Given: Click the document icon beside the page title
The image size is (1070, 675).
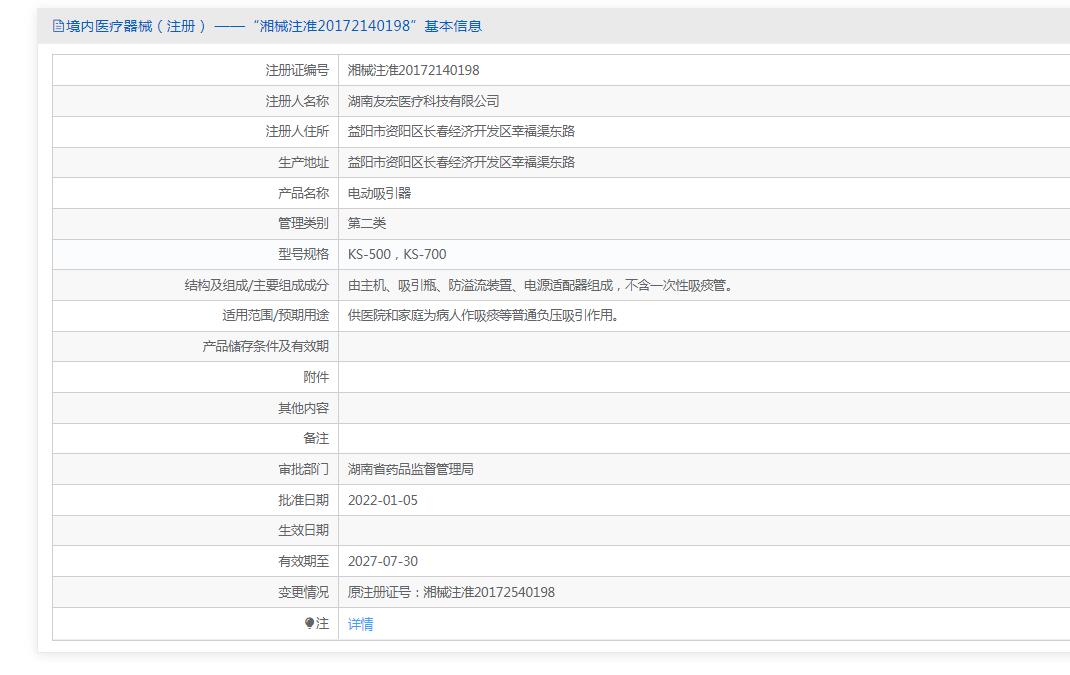Looking at the screenshot, I should tap(58, 26).
